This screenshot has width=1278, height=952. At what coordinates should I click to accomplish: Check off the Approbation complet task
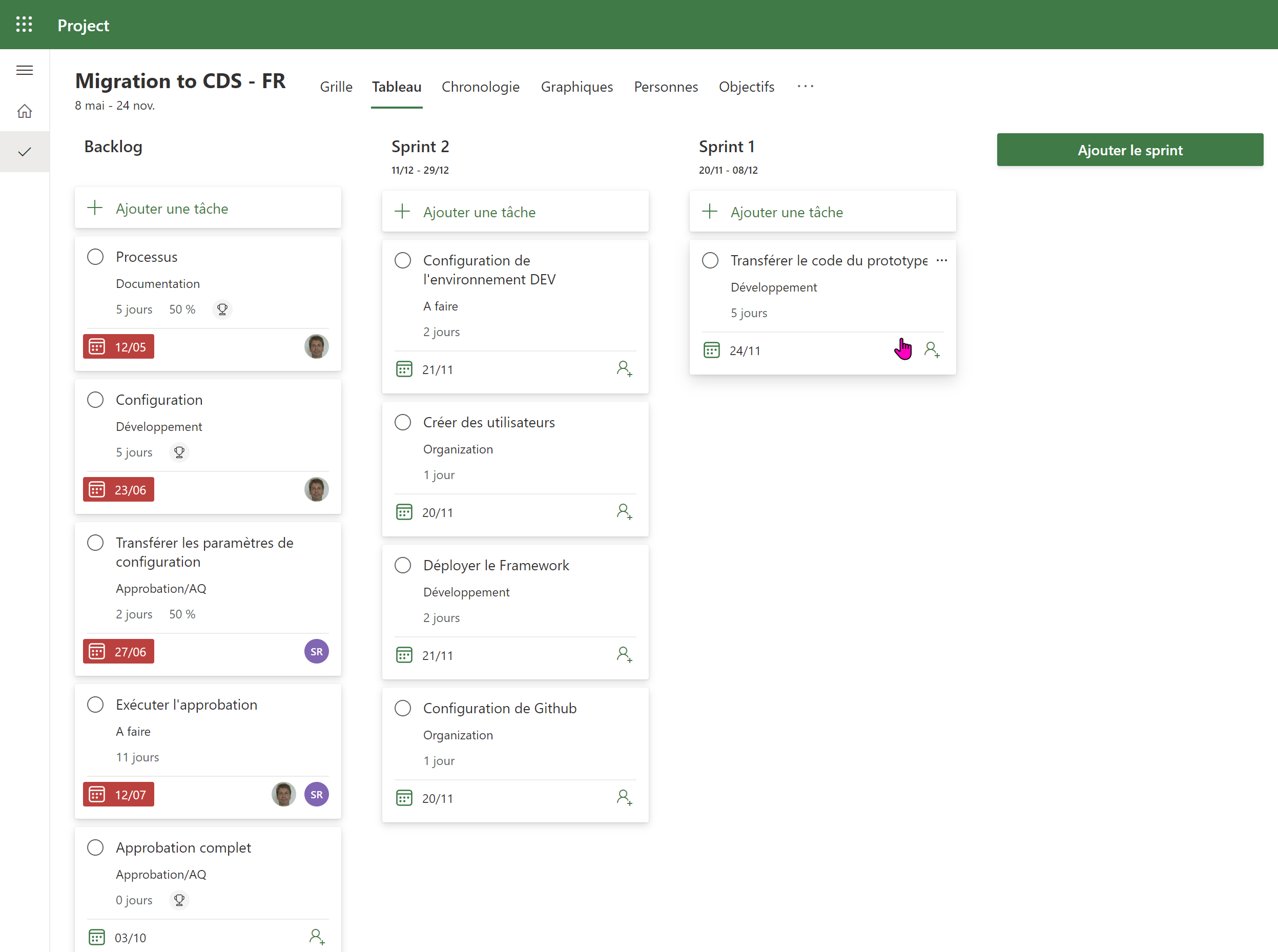coord(96,847)
